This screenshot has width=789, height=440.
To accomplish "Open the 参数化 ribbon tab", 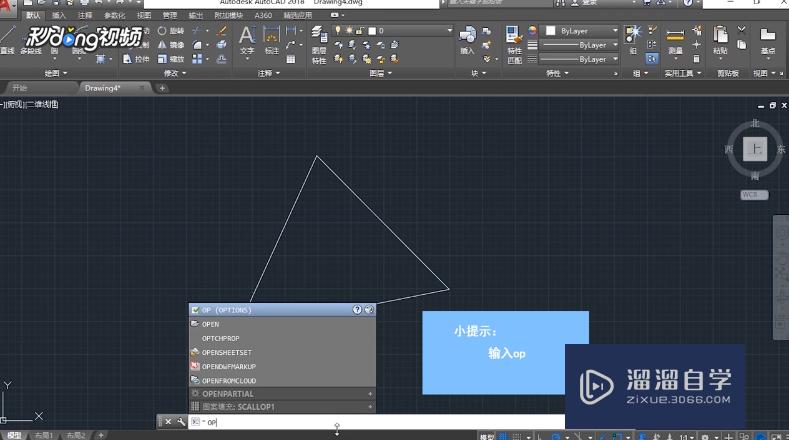I will pos(114,16).
